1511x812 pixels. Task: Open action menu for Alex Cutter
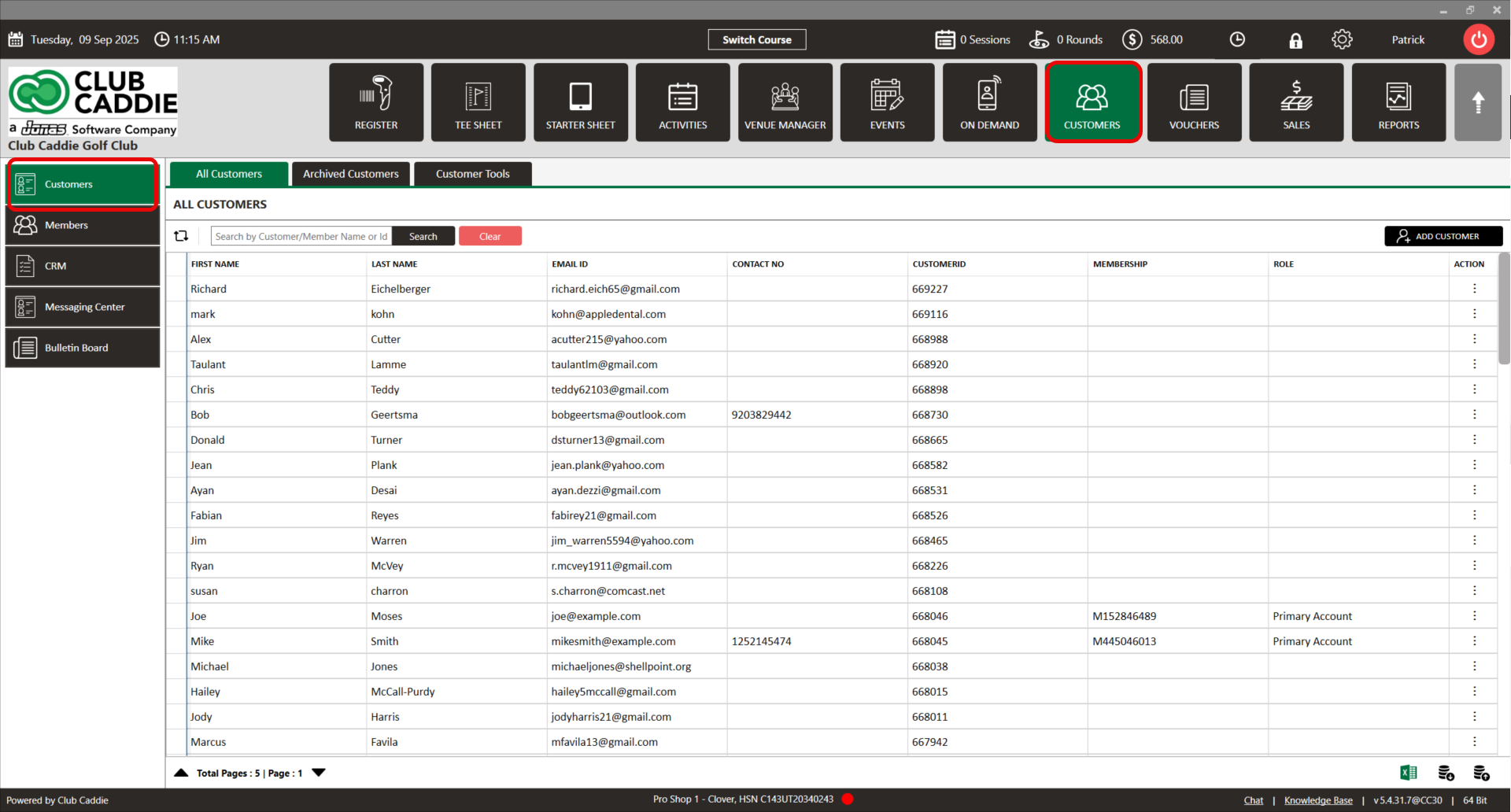click(x=1475, y=339)
